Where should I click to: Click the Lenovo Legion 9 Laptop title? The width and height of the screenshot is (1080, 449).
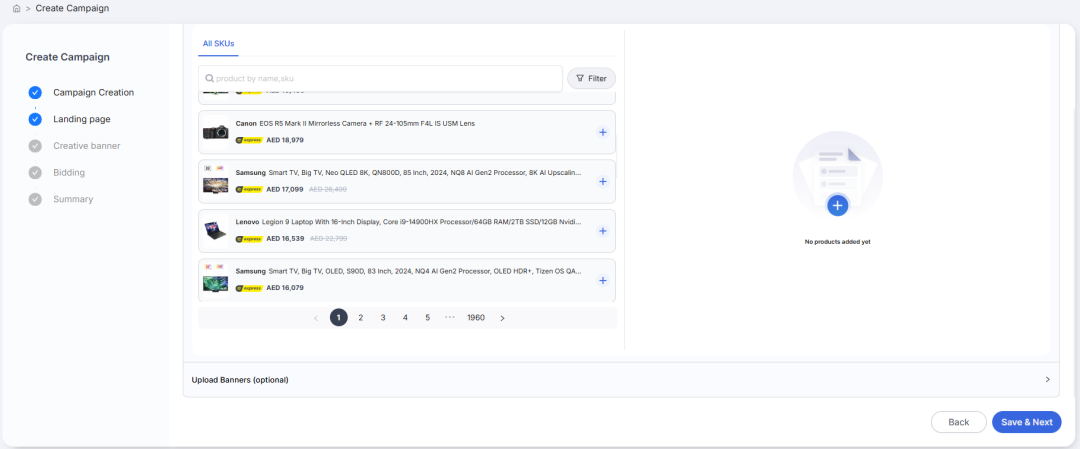(408, 222)
